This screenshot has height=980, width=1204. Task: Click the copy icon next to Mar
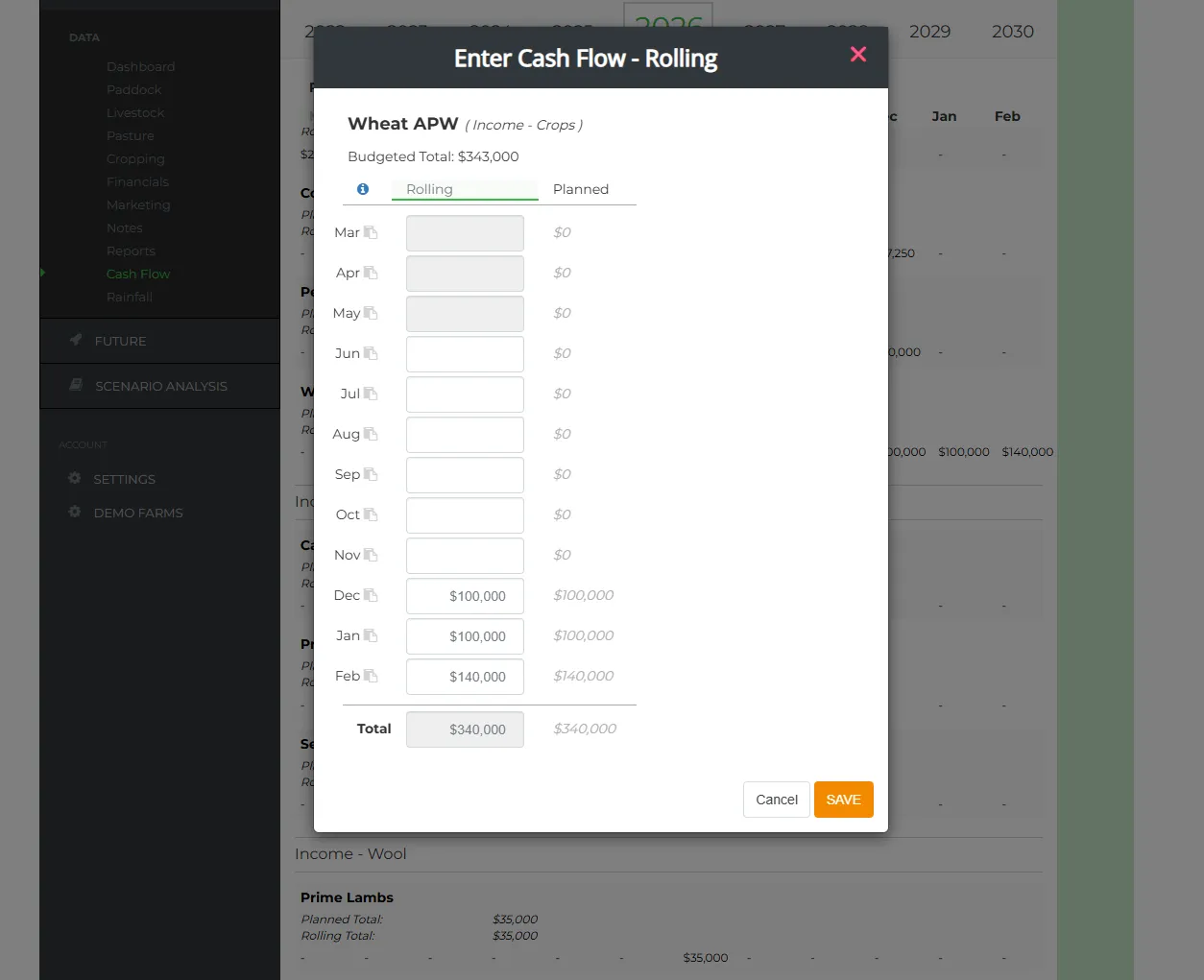coord(369,232)
